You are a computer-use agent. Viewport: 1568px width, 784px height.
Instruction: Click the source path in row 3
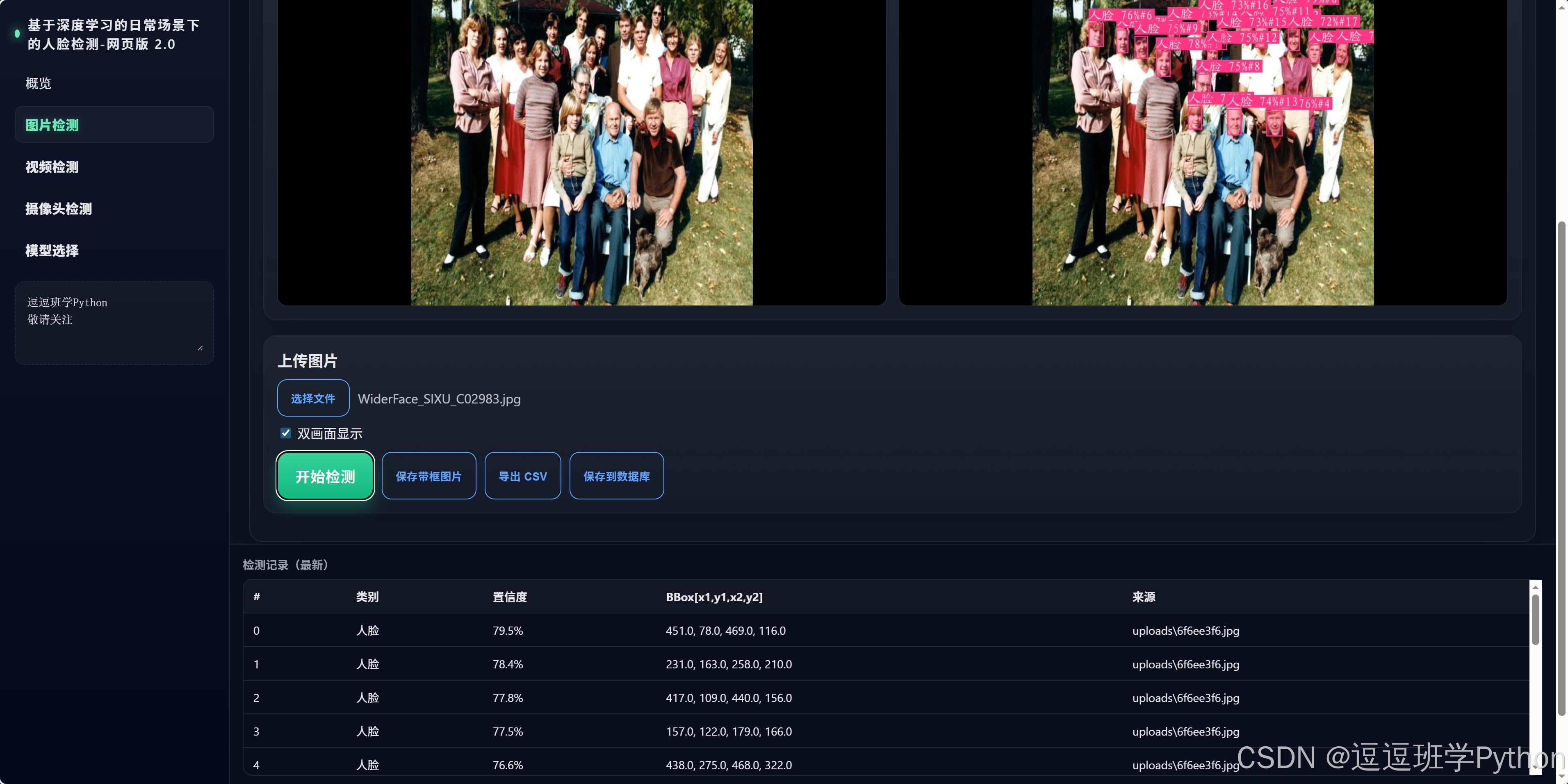[1186, 731]
